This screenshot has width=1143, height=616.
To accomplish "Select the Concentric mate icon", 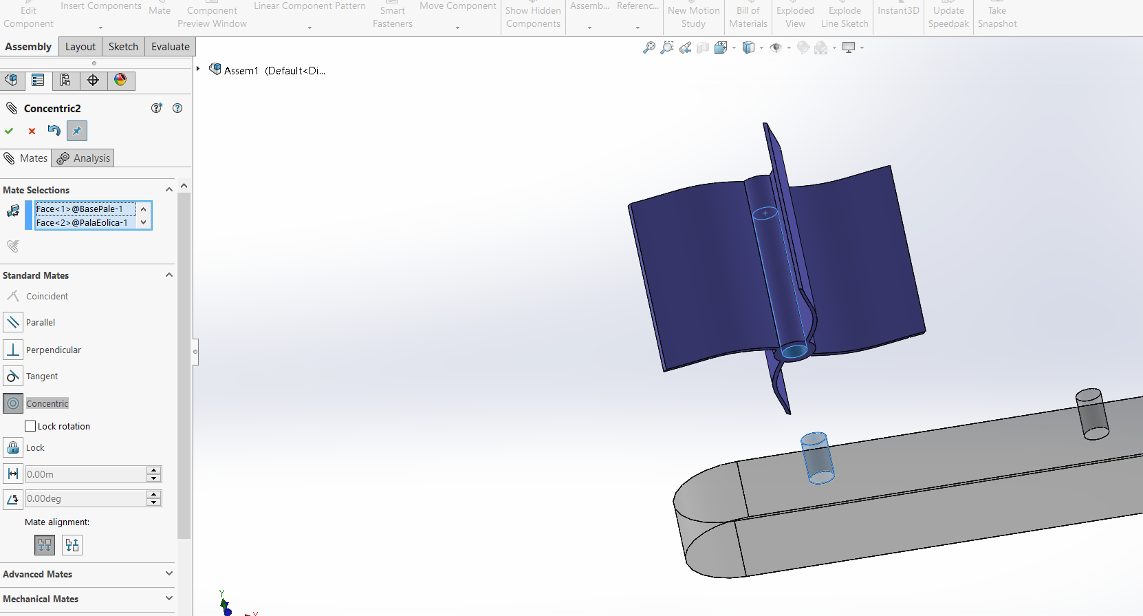I will coord(12,403).
